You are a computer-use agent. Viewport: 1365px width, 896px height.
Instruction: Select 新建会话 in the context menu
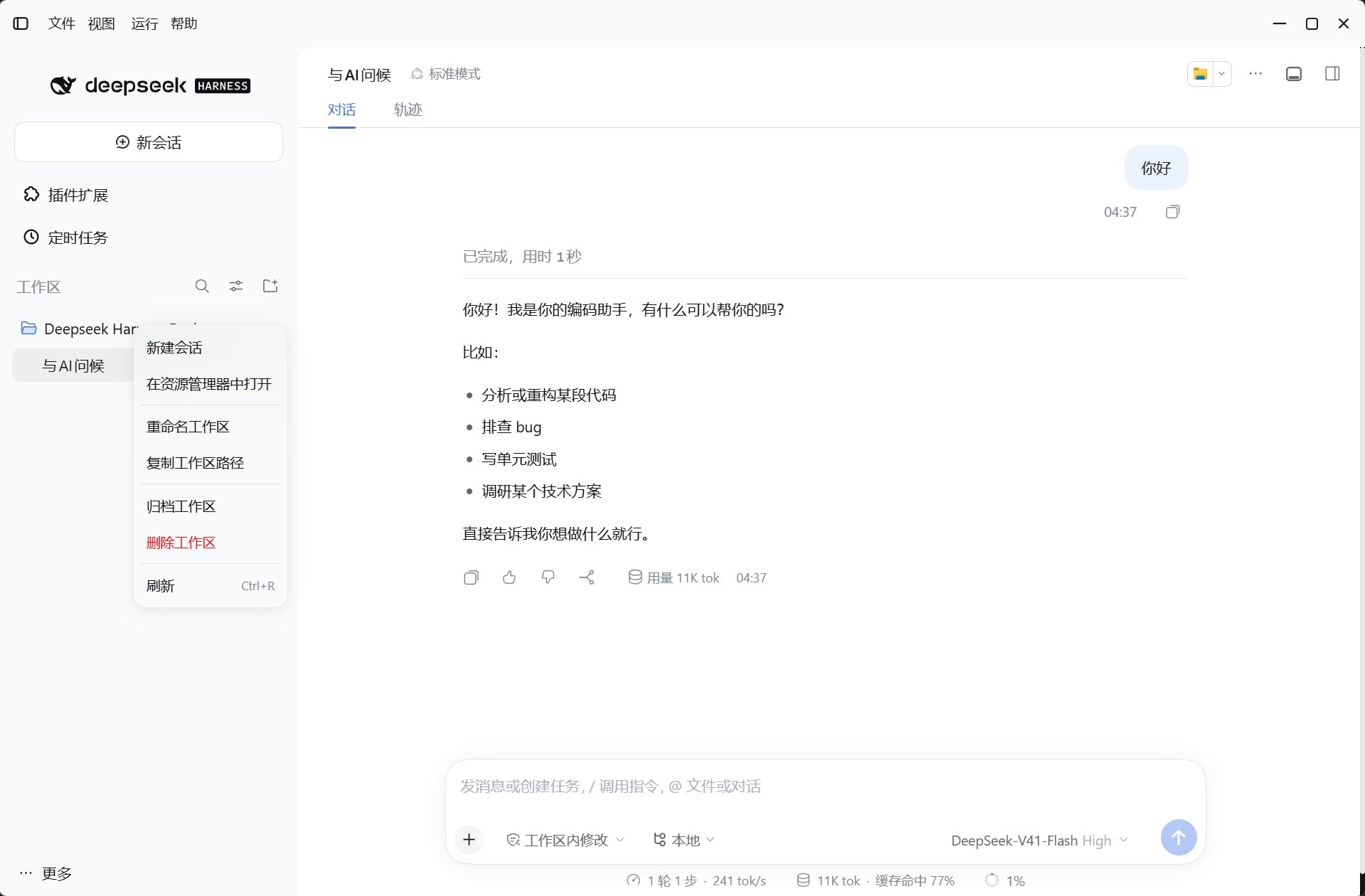point(211,348)
